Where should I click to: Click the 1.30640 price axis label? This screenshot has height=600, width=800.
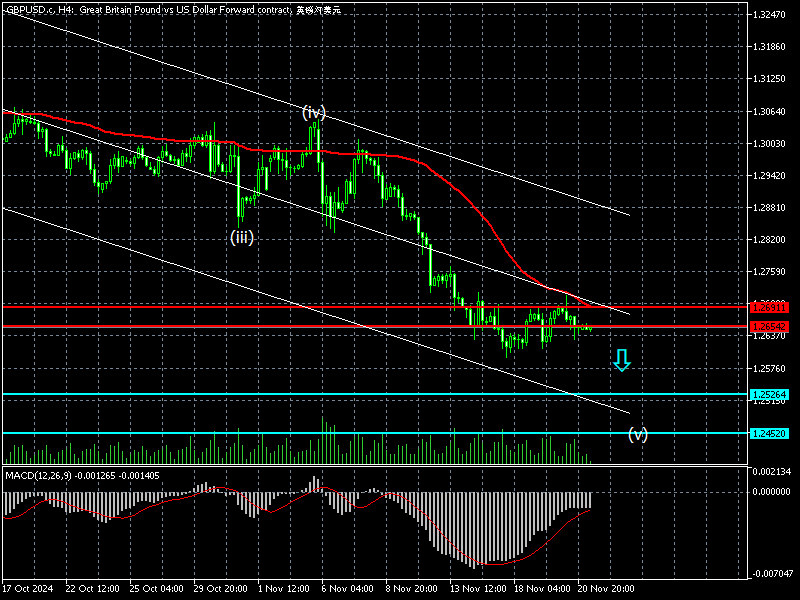(x=769, y=111)
